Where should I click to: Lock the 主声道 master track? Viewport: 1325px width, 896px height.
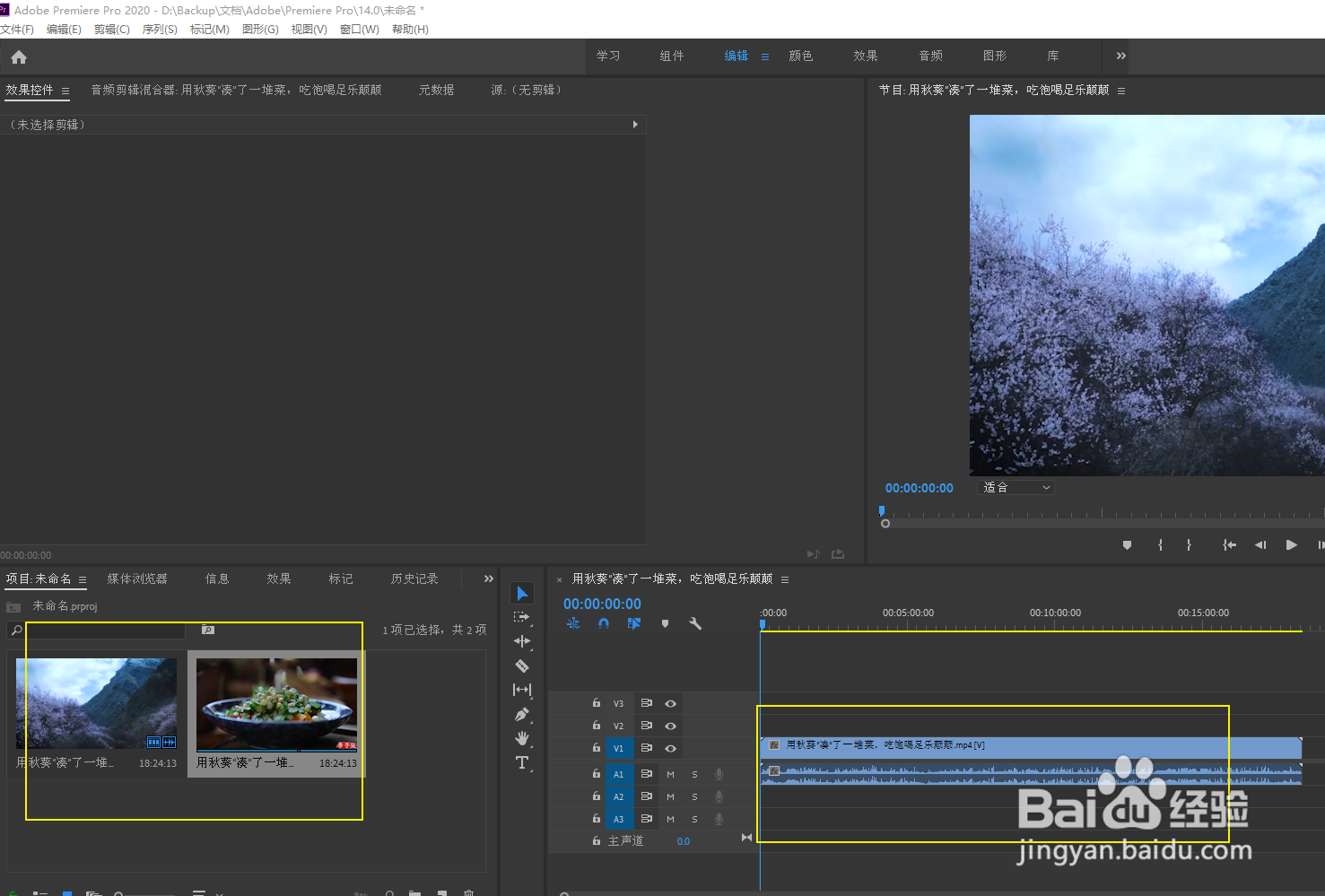coord(596,840)
